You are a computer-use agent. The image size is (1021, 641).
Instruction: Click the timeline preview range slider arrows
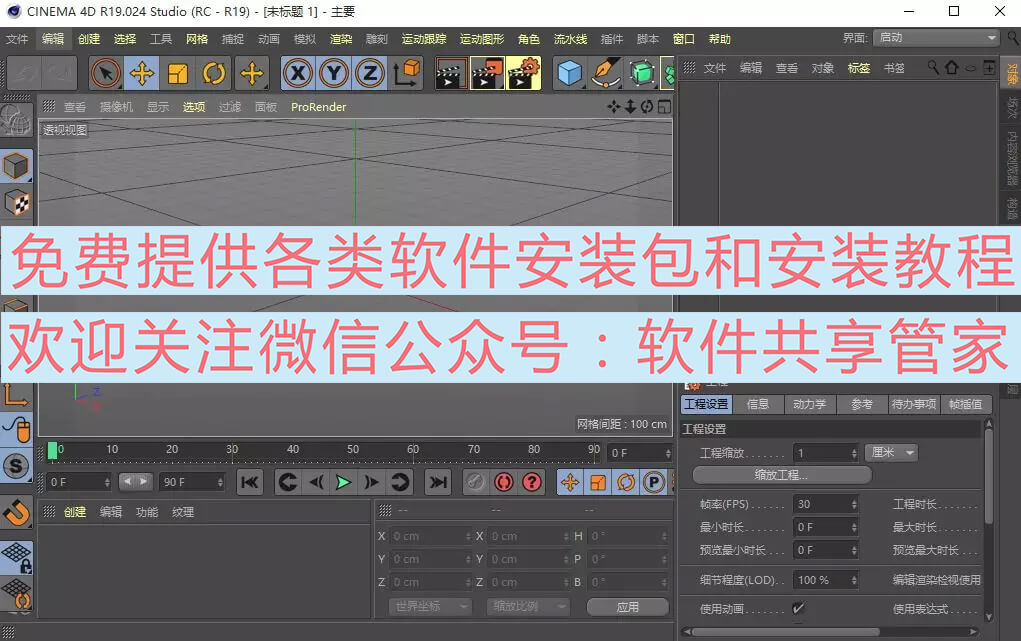click(x=135, y=481)
